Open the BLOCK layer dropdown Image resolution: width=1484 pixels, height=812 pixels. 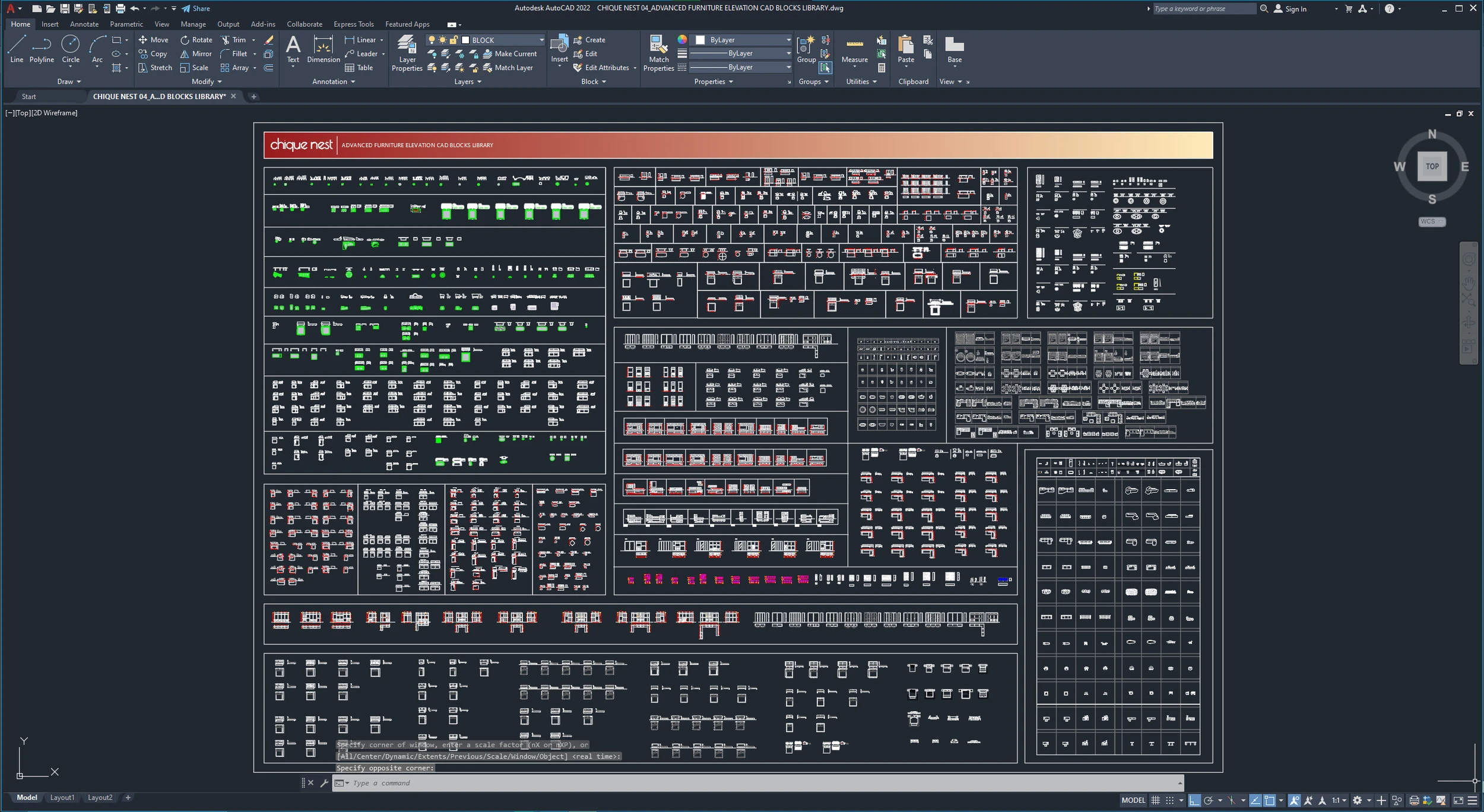tap(541, 40)
